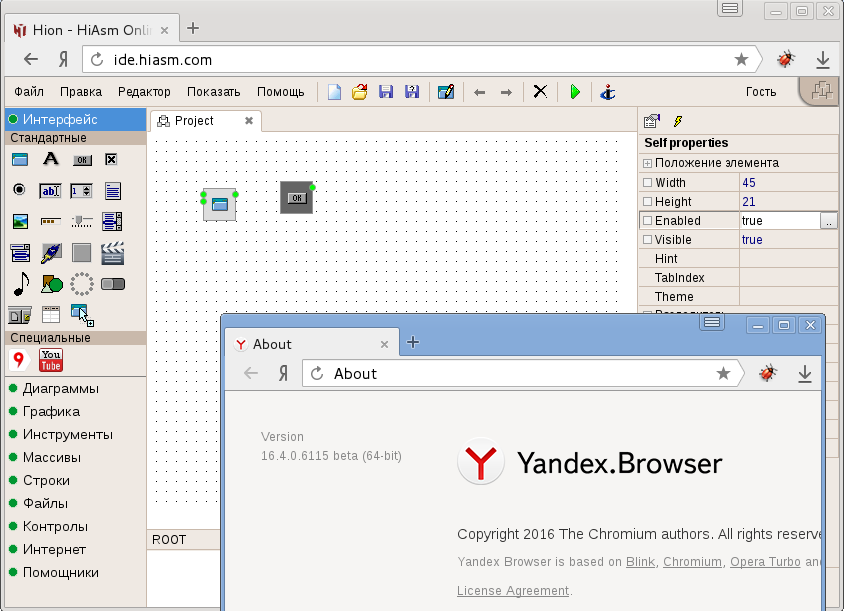
Task: Pick the list box component with scrollbar
Action: [x=112, y=221]
